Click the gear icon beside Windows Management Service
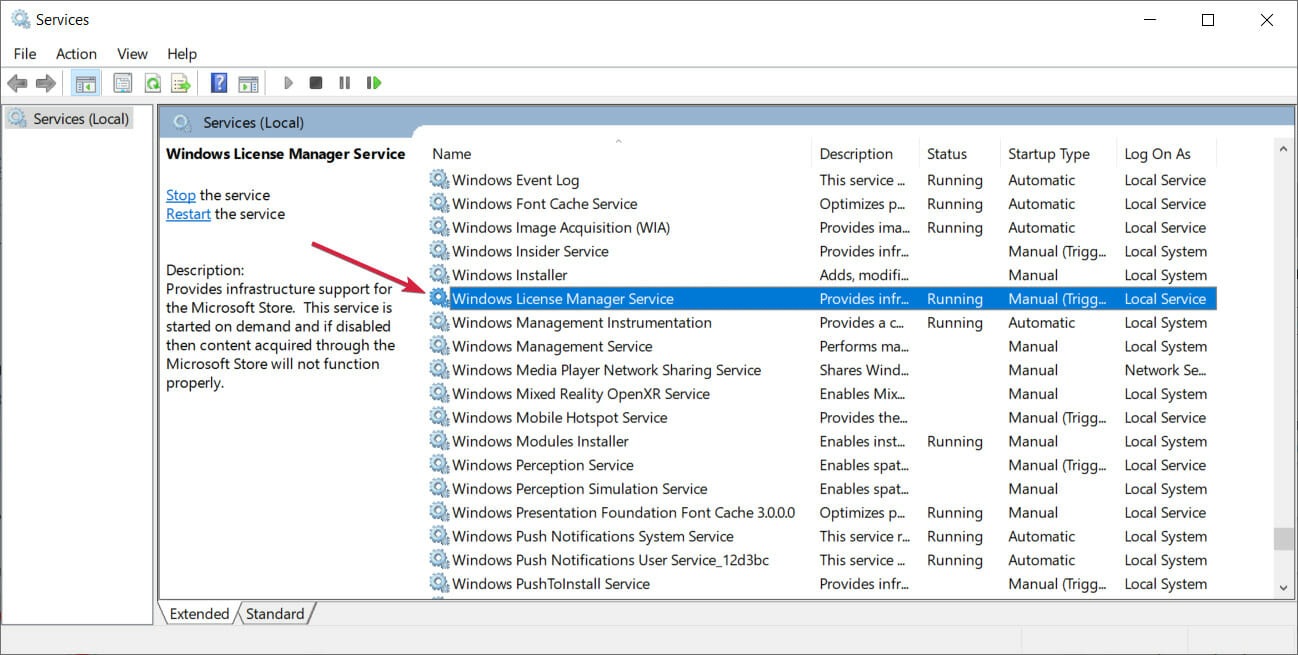 (439, 346)
